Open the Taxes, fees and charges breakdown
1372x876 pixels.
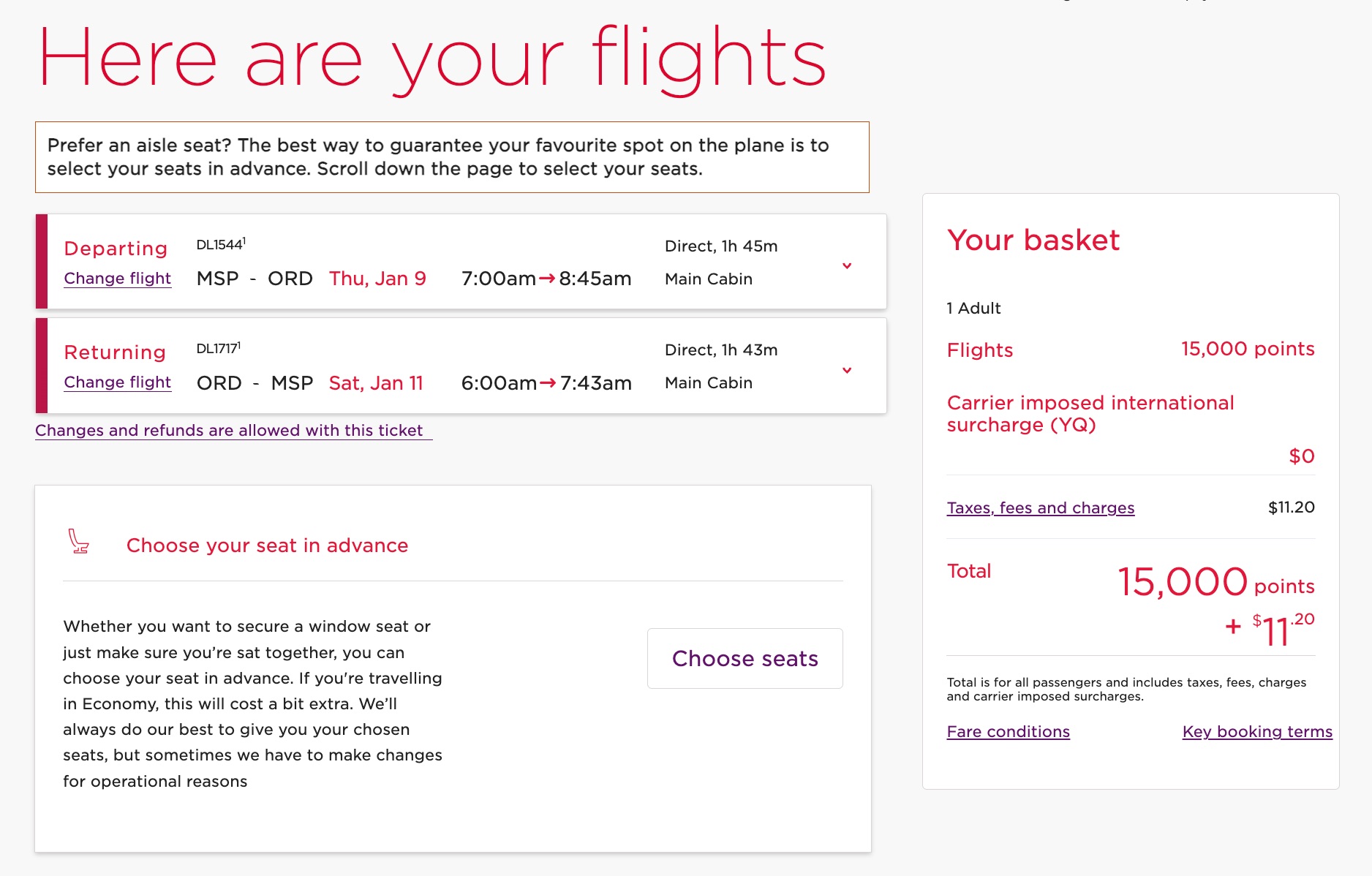pos(1040,507)
